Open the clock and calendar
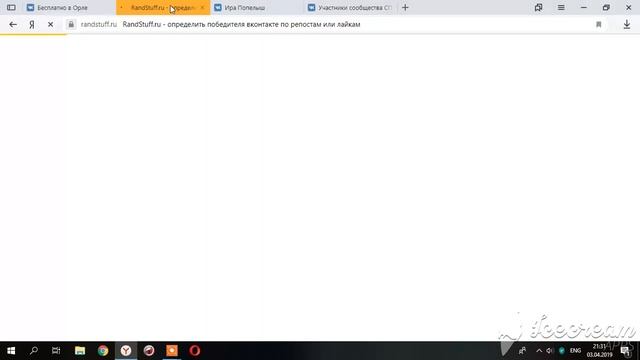Screen dimensions: 640x360 600,351
